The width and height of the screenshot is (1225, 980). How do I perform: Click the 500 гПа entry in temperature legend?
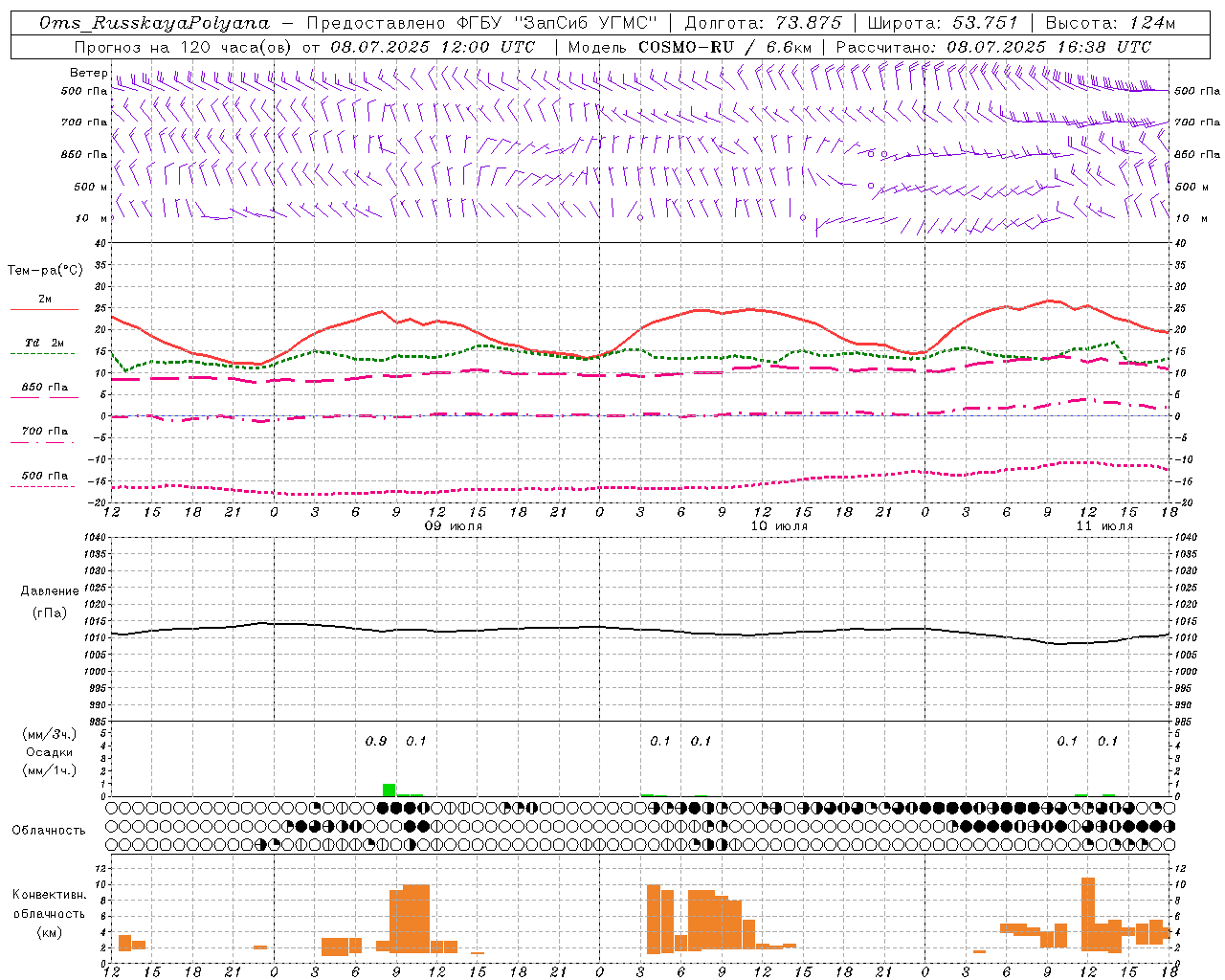click(44, 475)
